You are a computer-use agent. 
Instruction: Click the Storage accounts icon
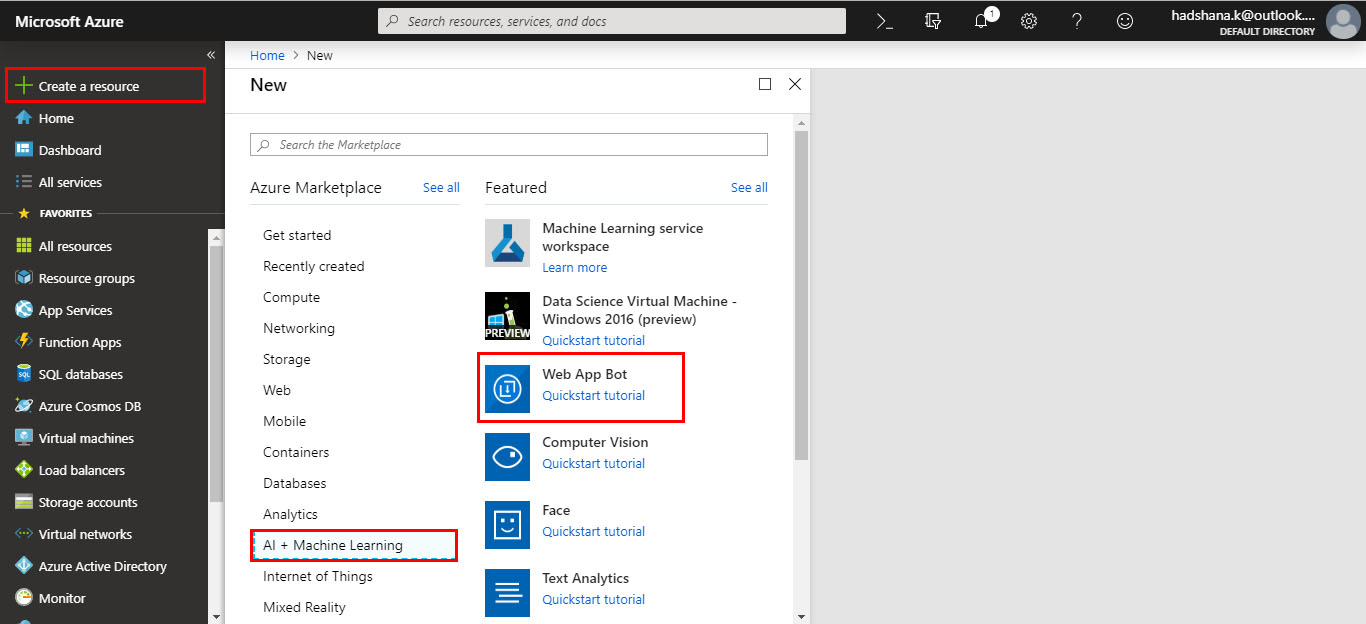pyautogui.click(x=24, y=502)
